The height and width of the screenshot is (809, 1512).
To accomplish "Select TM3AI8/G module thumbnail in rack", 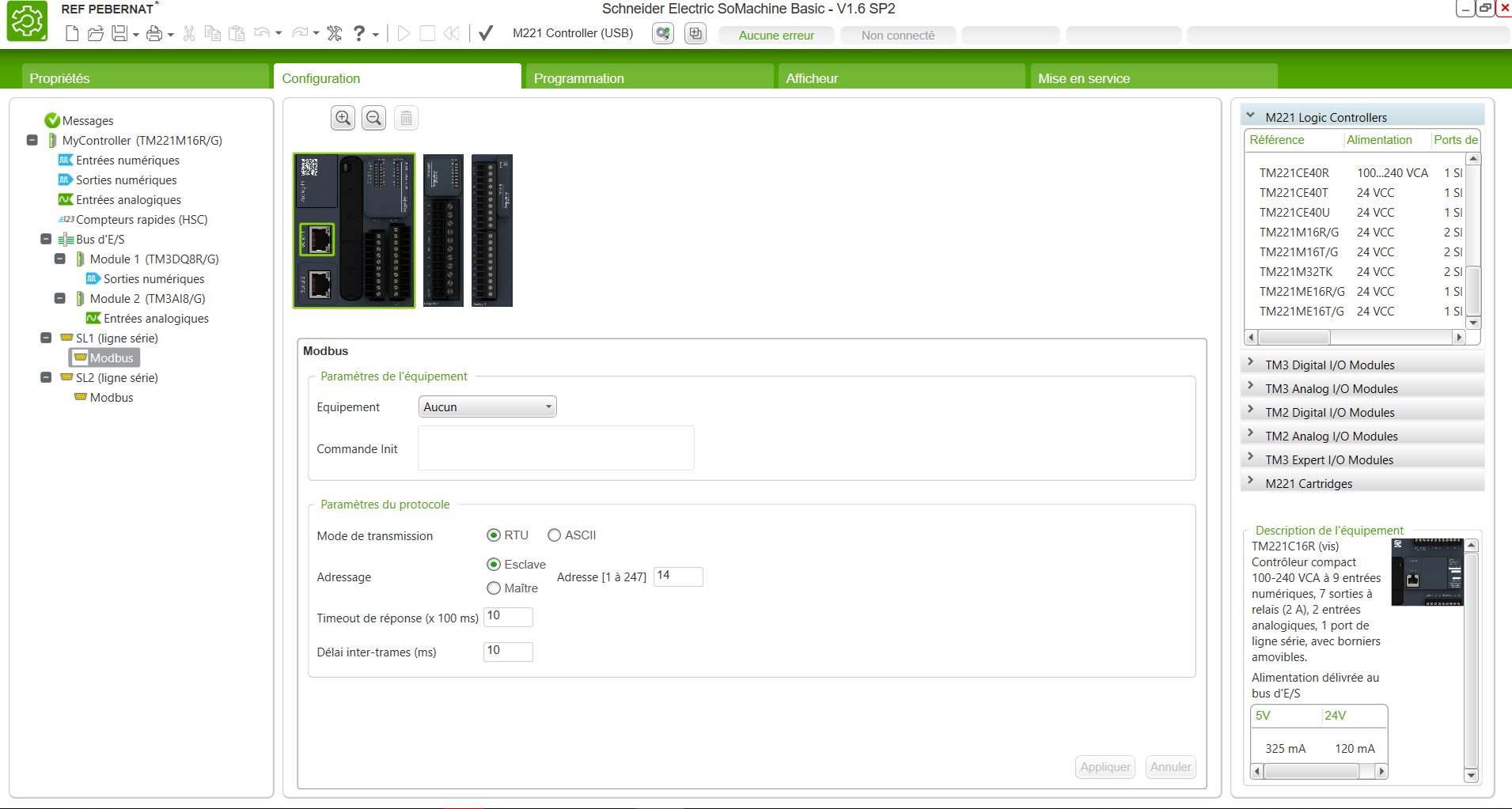I will [x=491, y=230].
